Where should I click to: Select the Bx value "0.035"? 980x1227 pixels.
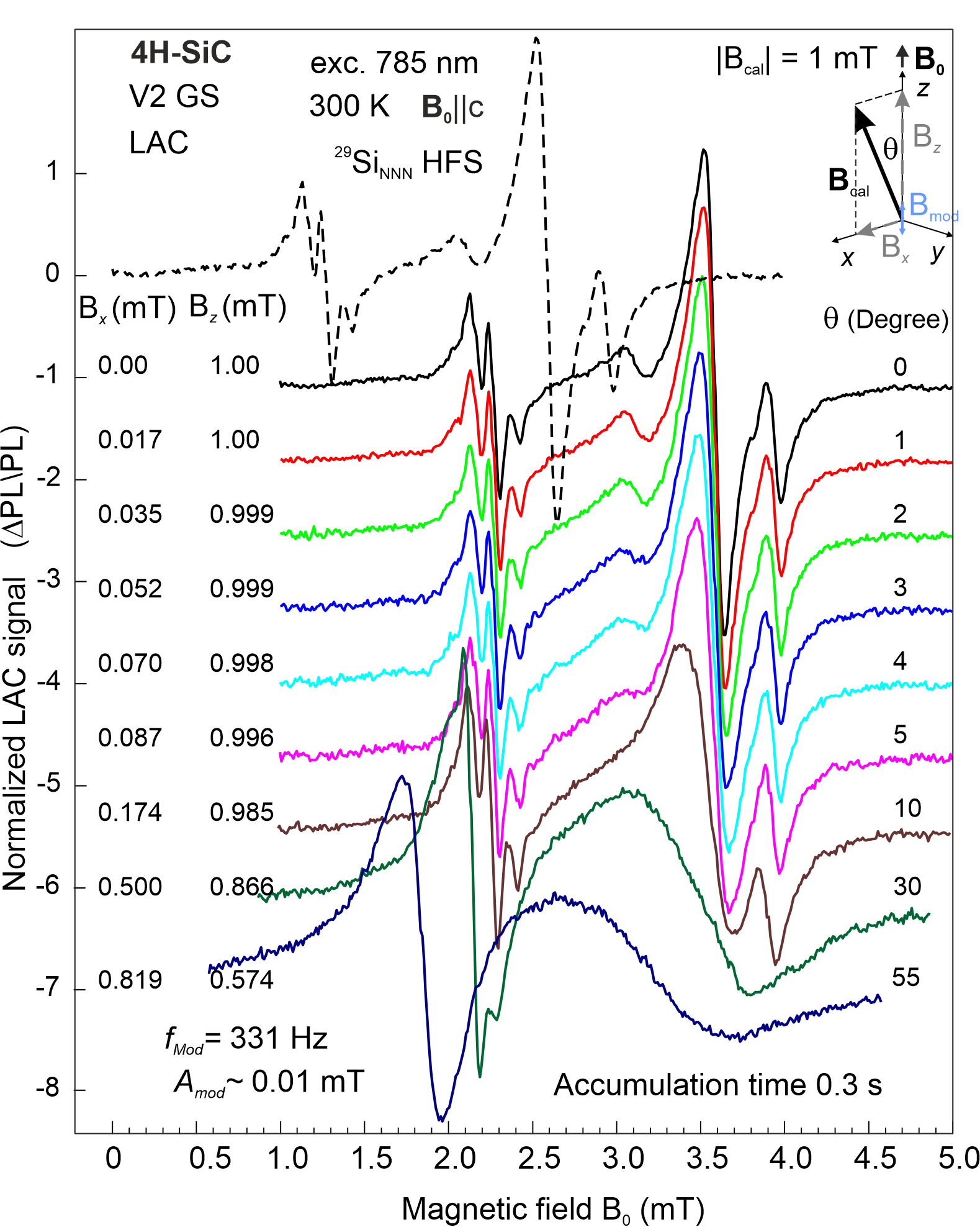tap(130, 515)
